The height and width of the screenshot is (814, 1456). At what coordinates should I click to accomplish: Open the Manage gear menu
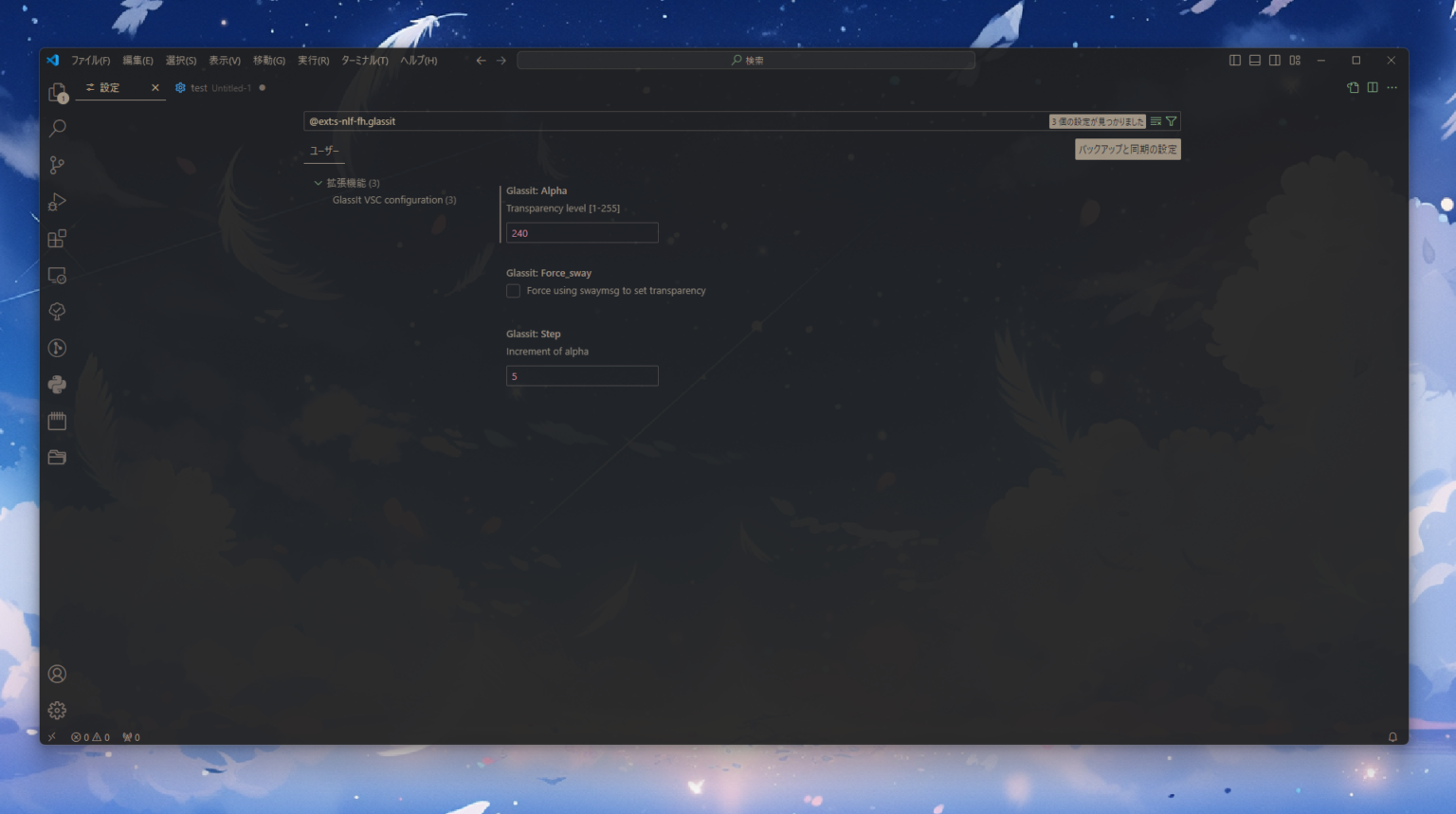tap(57, 710)
